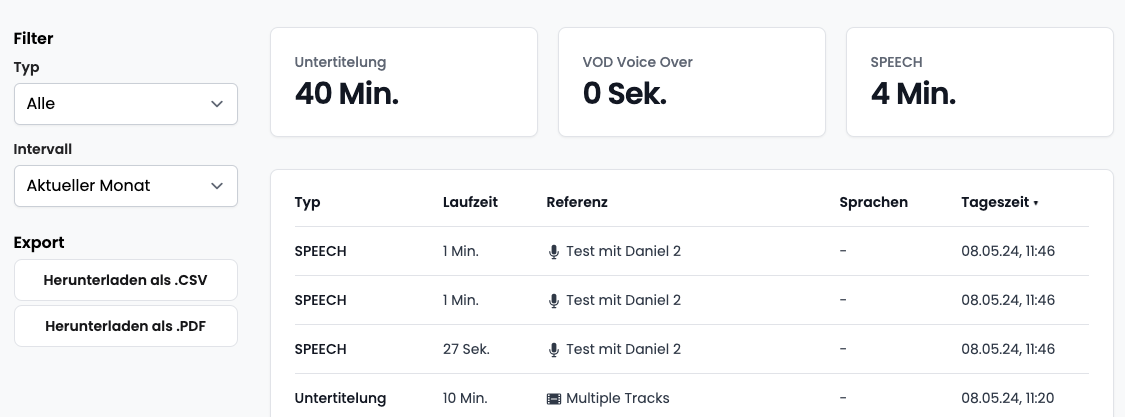Click chevron arrow in the Typ selector

click(x=217, y=104)
